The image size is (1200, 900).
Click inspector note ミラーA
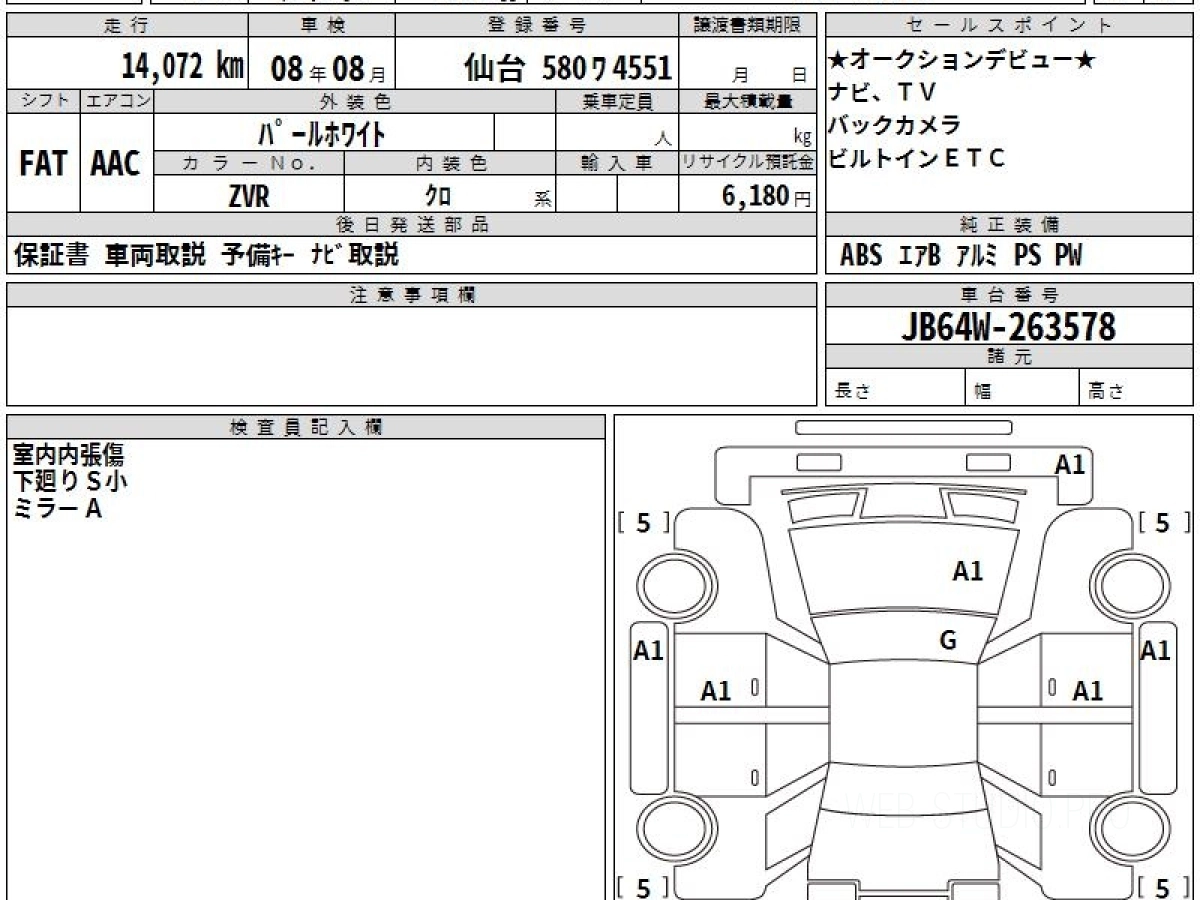[x=57, y=509]
